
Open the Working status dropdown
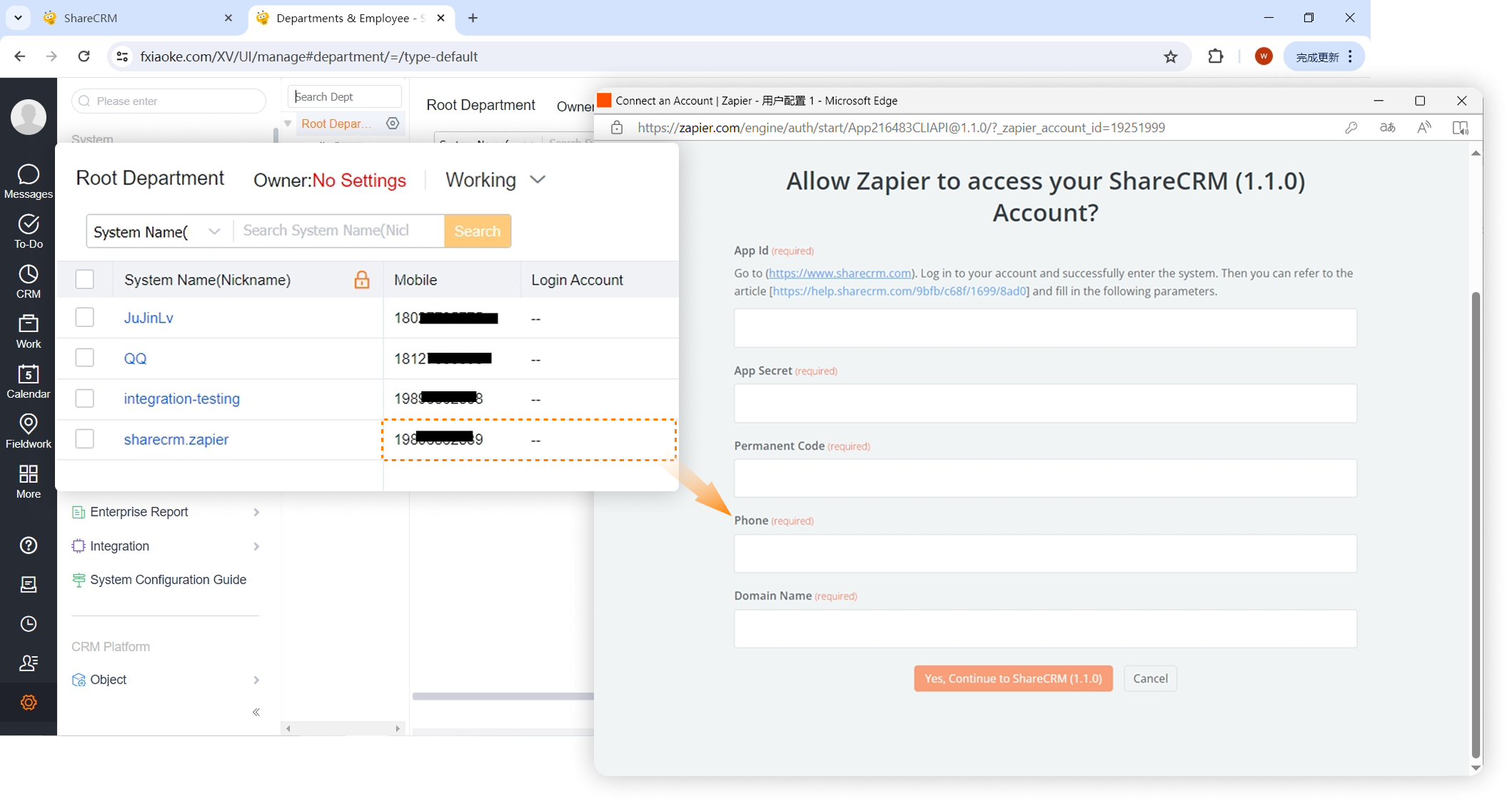click(x=495, y=180)
